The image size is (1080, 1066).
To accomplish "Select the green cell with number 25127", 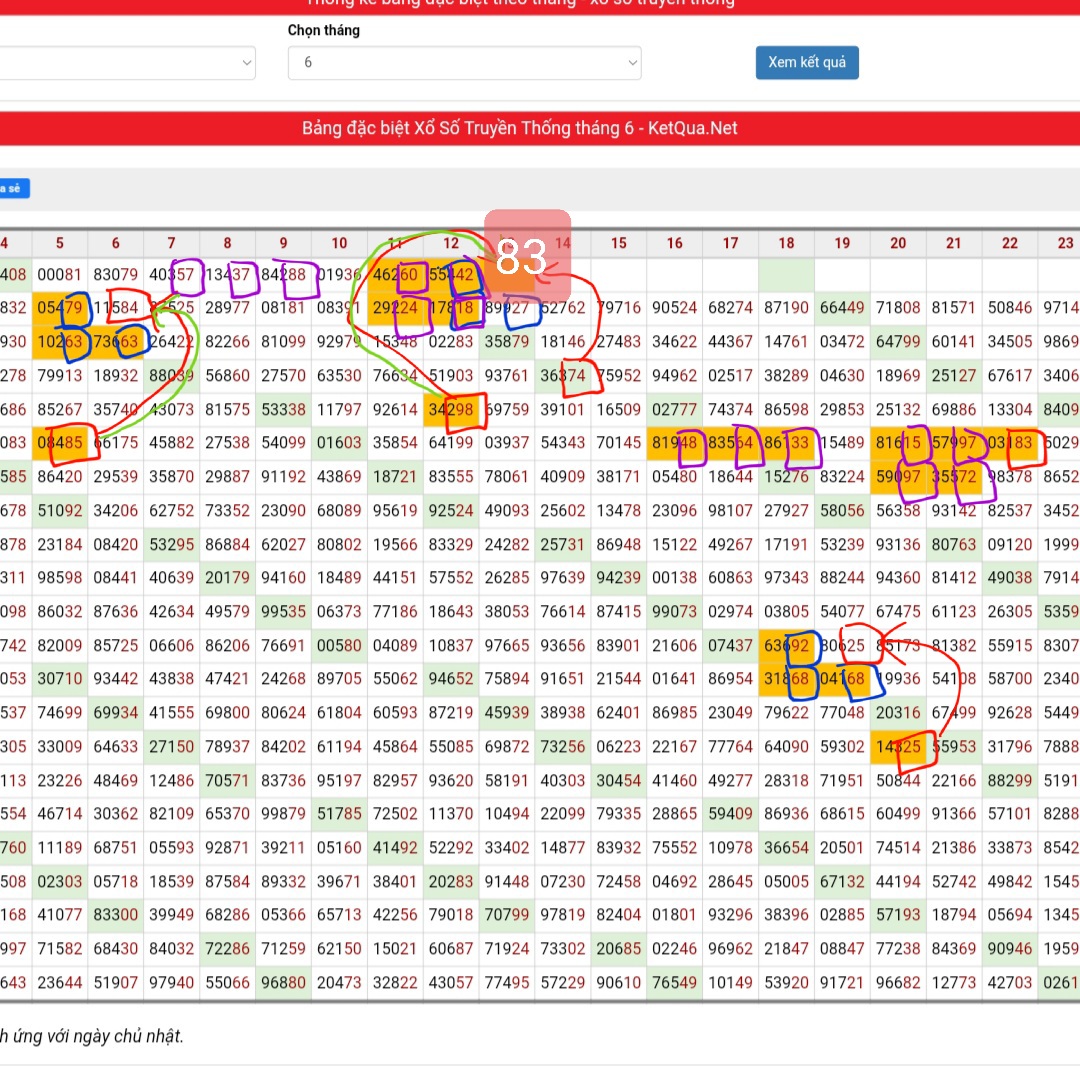I will tap(954, 376).
